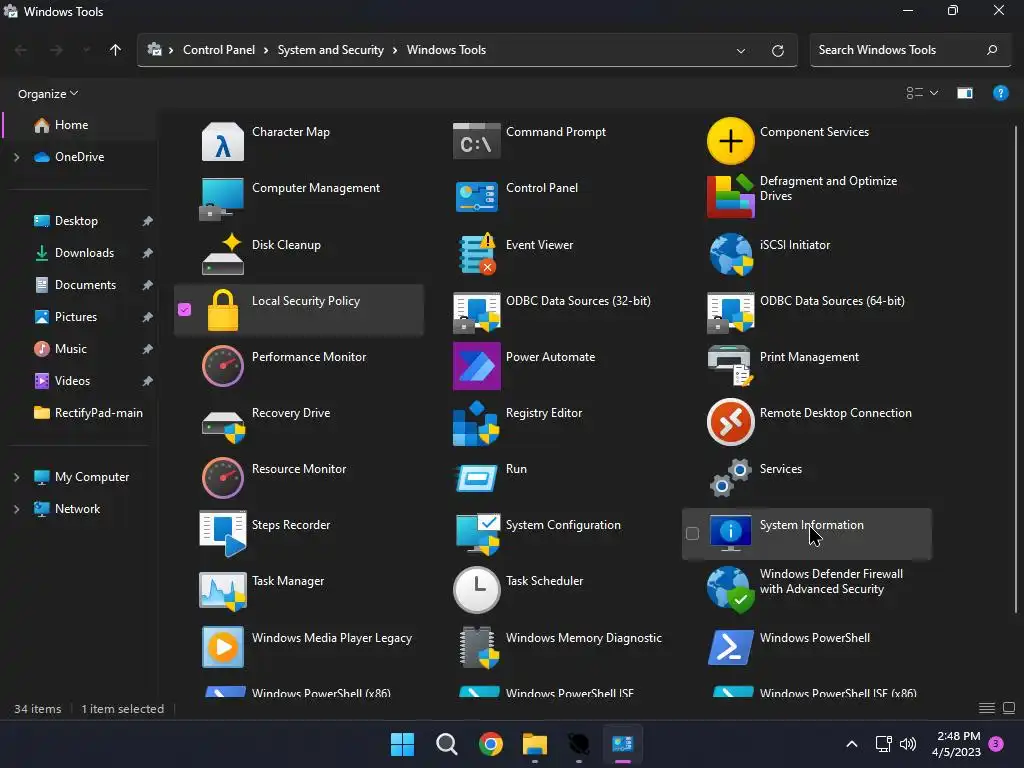Toggle the preview pane button
This screenshot has height=768, width=1024.
(x=965, y=93)
